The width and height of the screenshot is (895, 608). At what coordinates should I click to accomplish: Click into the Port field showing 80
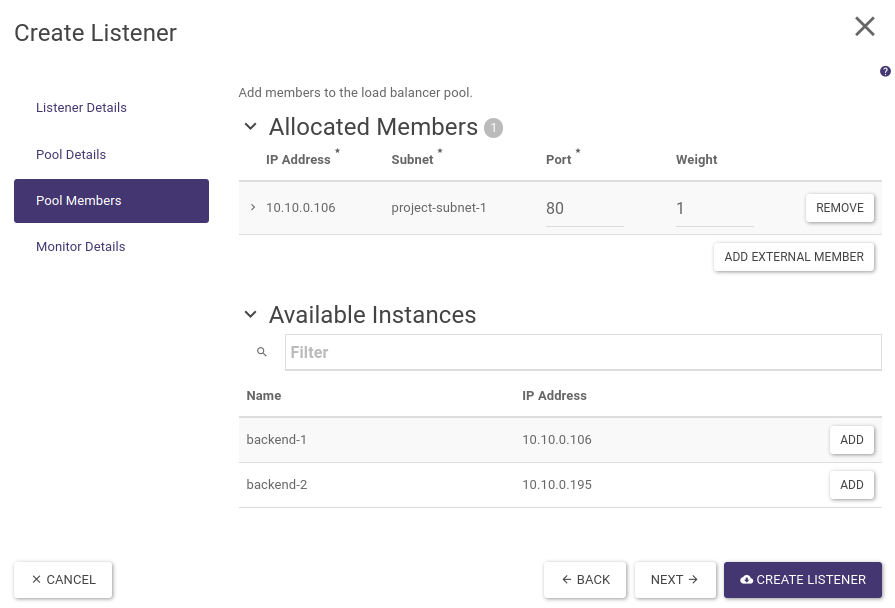click(584, 209)
